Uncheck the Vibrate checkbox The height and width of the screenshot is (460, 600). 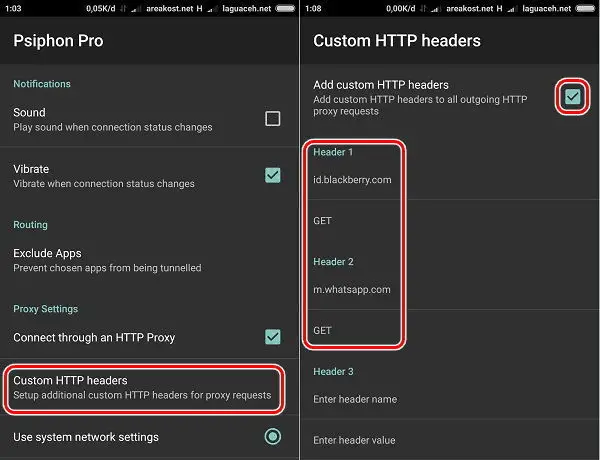tap(272, 175)
